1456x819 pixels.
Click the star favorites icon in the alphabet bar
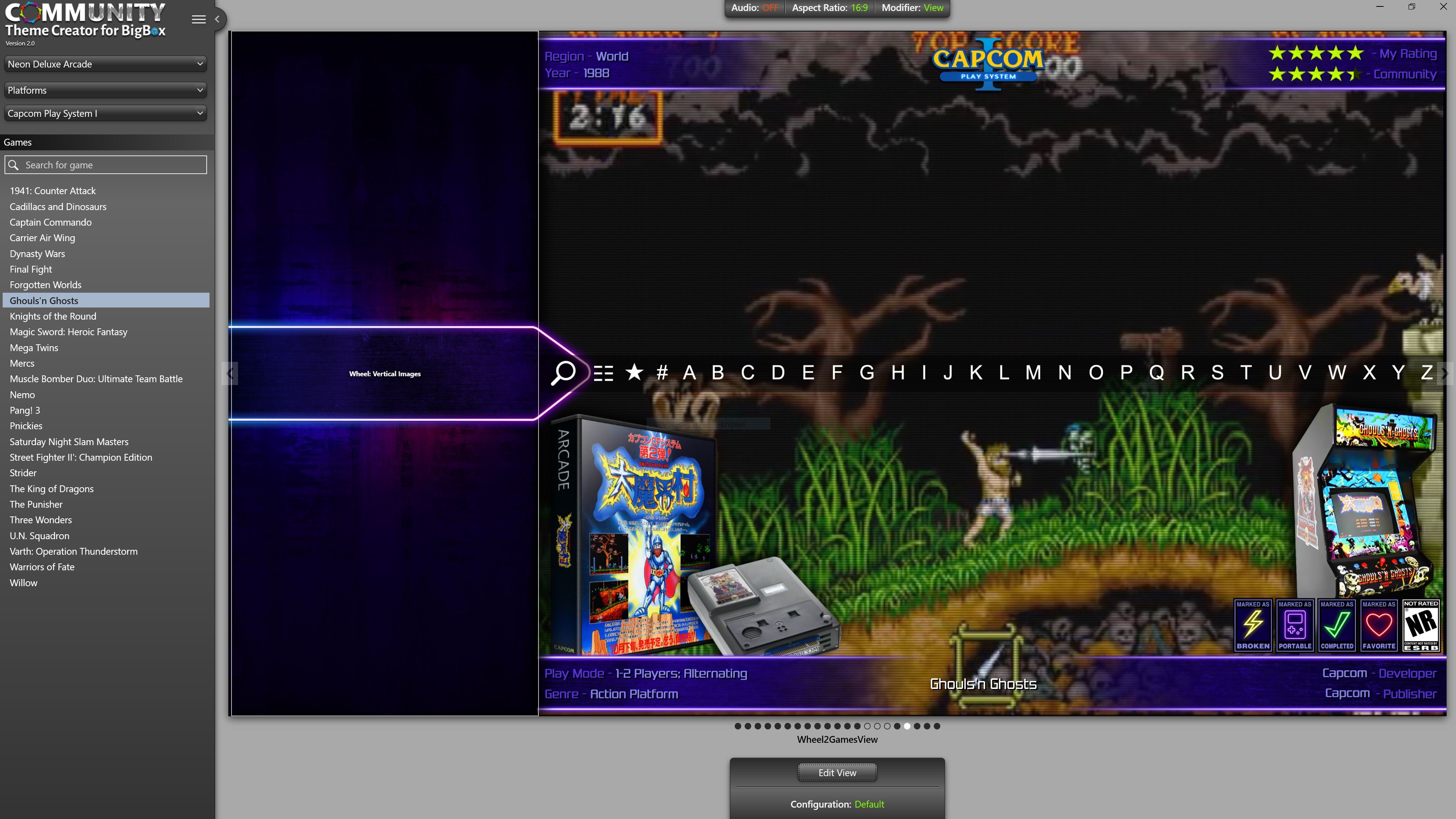click(634, 372)
